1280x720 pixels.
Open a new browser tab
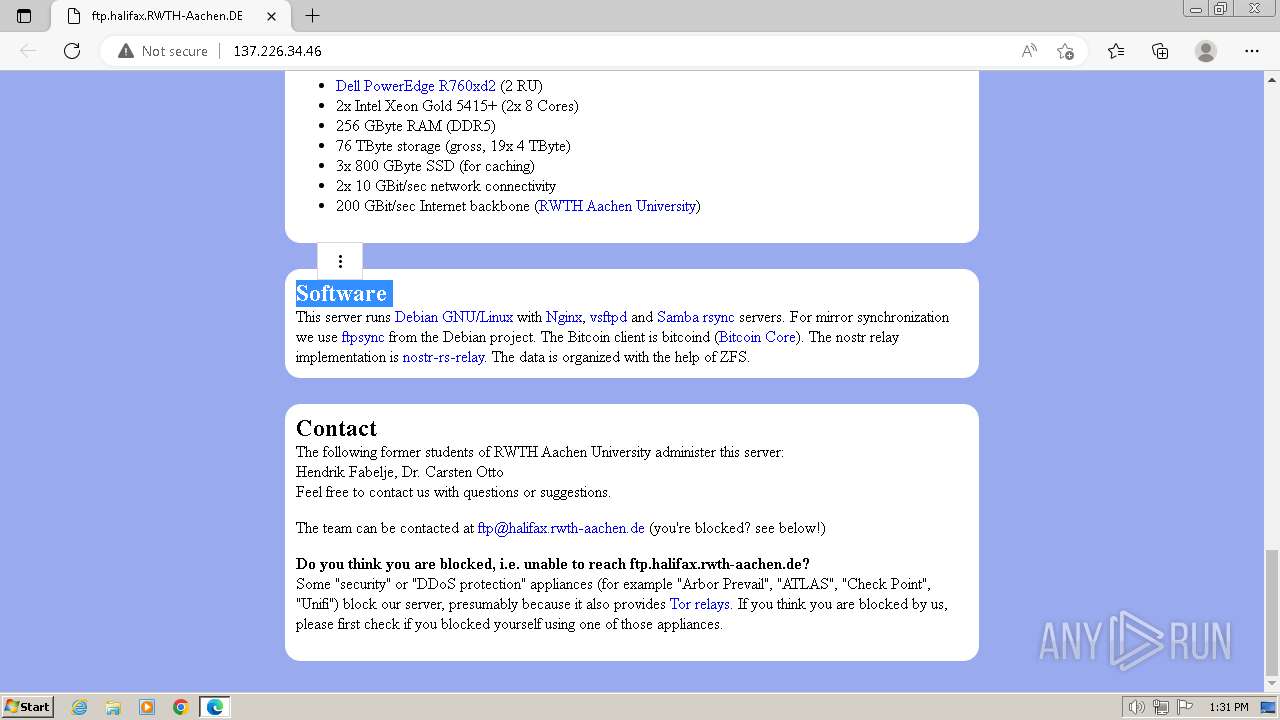(x=312, y=15)
